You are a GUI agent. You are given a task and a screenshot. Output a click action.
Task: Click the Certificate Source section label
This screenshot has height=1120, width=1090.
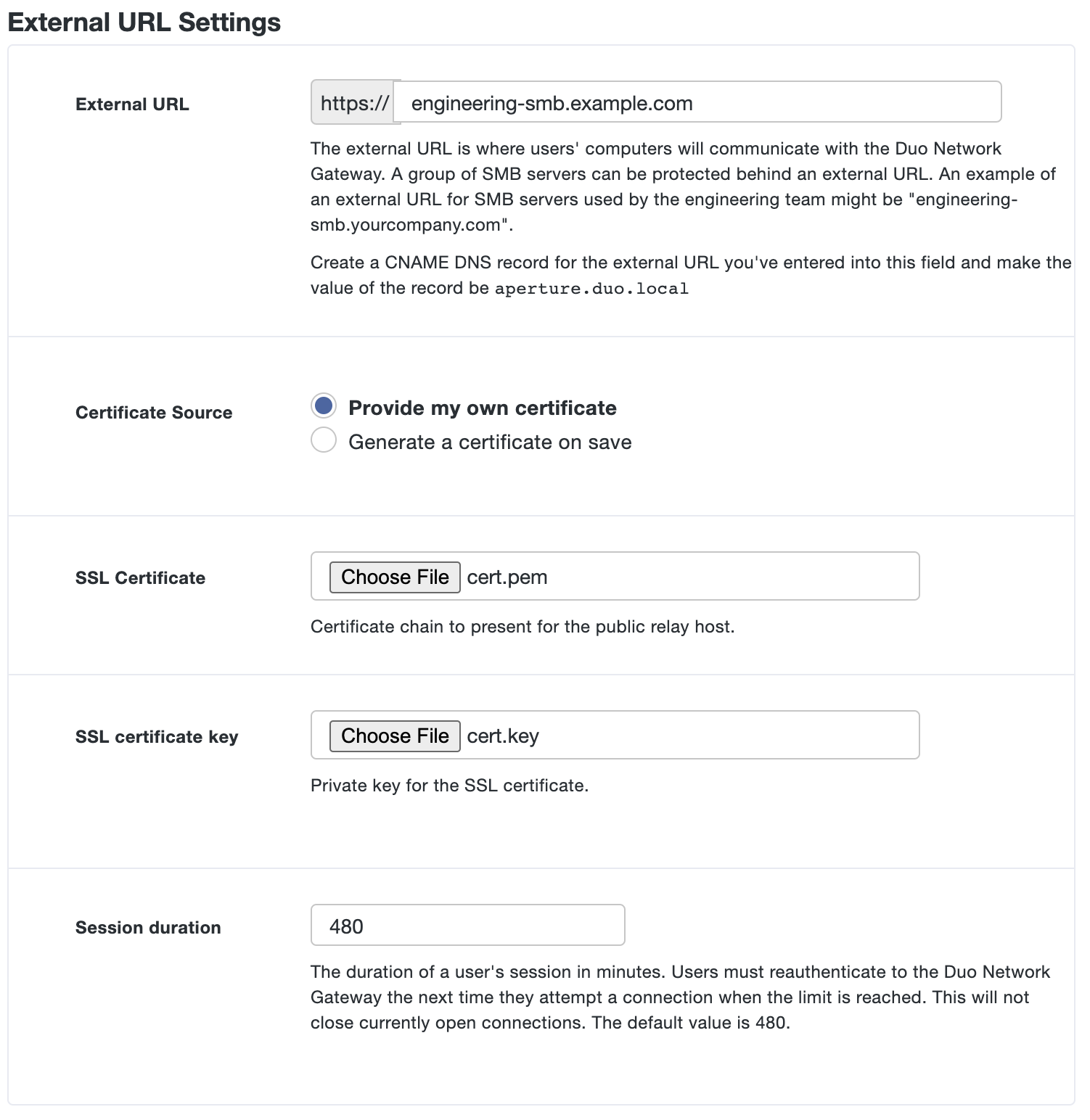click(153, 412)
